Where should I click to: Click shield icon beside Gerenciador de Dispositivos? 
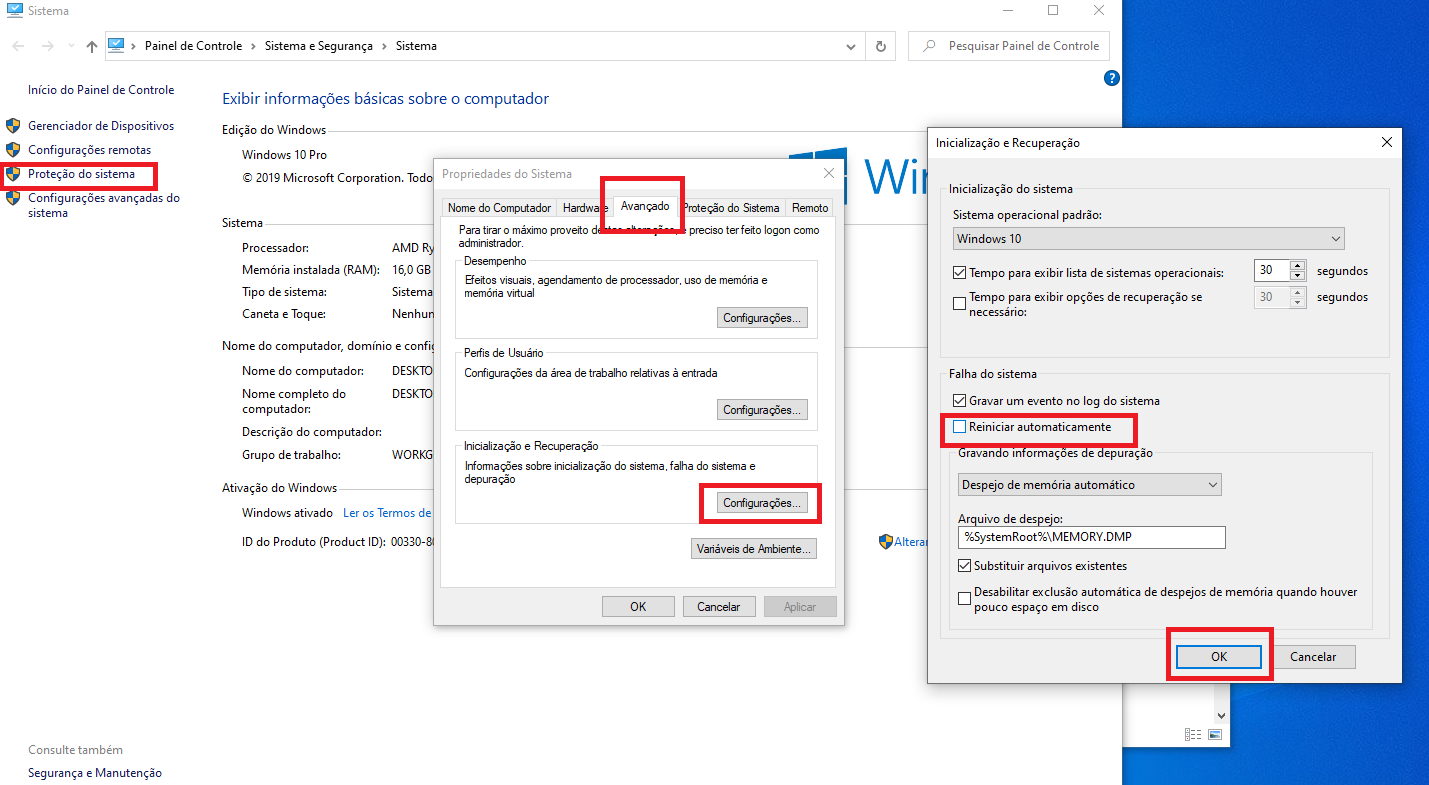tap(13, 126)
